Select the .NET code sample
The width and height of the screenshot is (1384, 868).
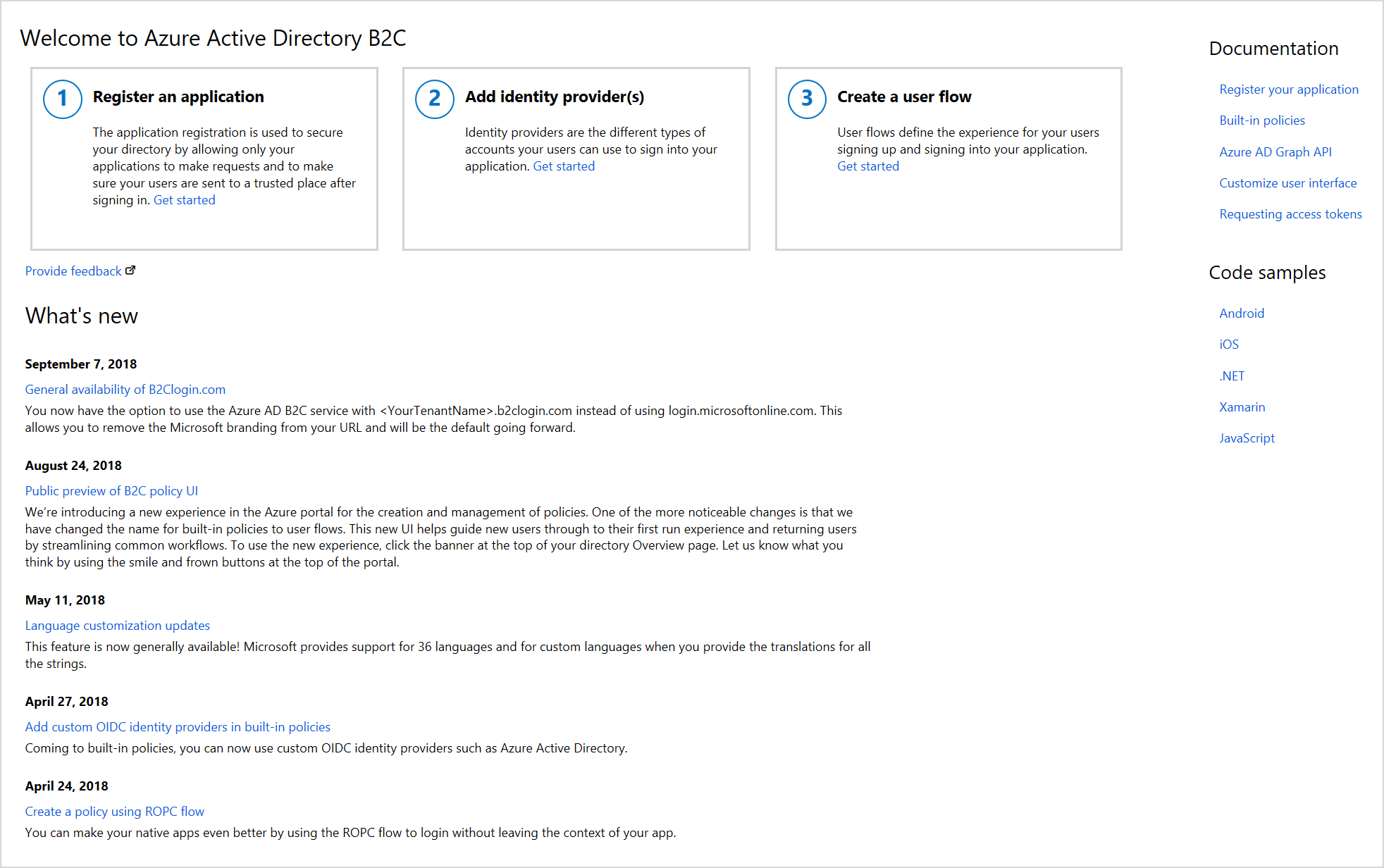pos(1232,376)
